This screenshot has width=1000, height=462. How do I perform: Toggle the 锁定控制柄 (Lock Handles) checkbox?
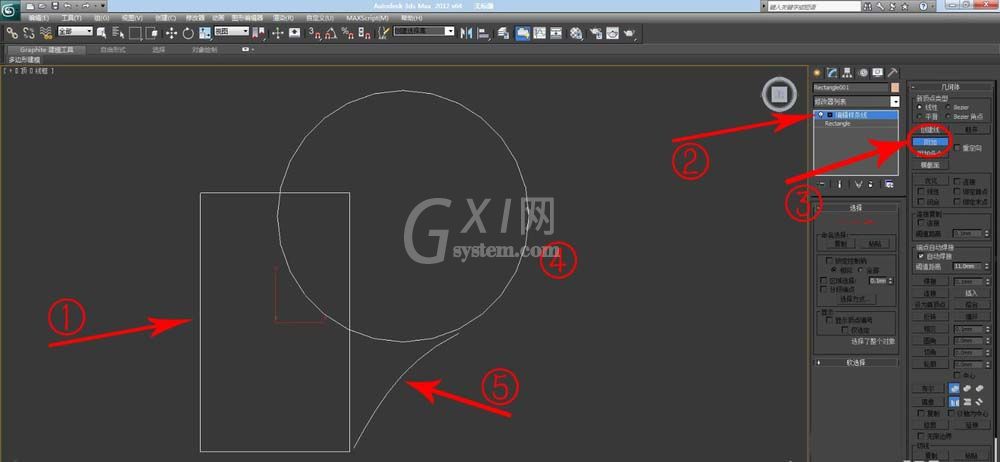[829, 260]
